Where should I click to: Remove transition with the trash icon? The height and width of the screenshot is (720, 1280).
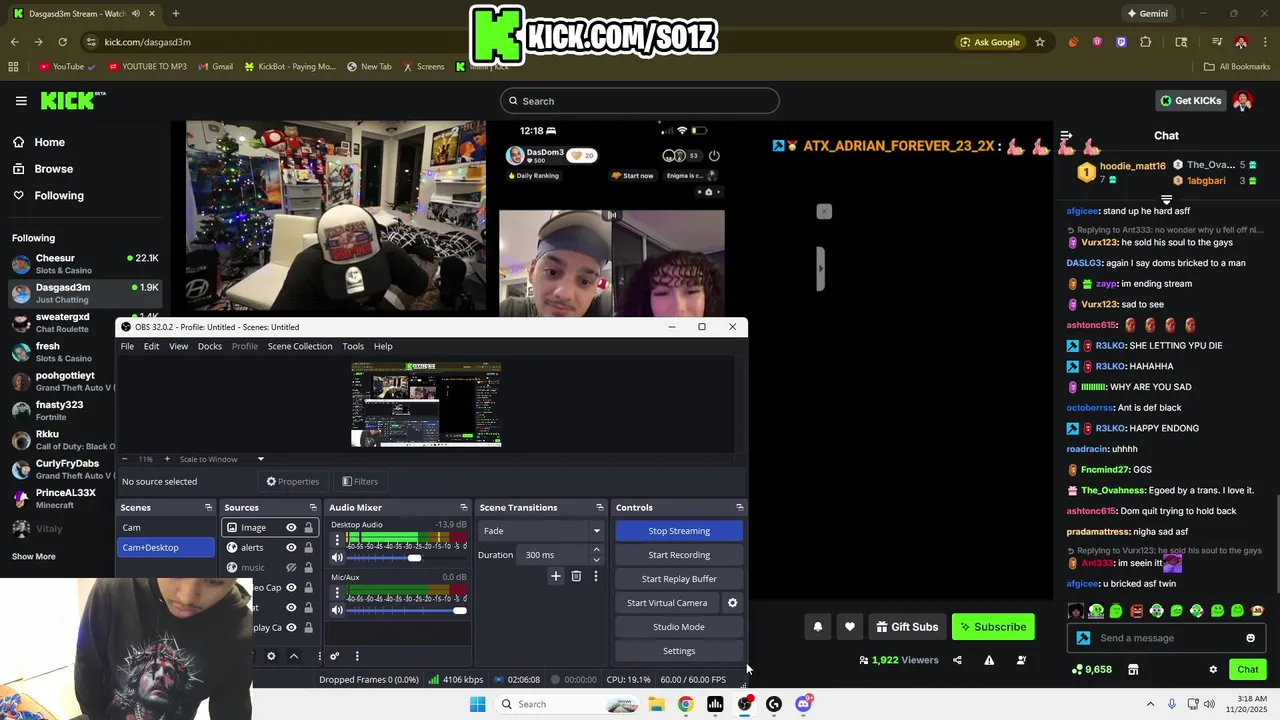576,576
